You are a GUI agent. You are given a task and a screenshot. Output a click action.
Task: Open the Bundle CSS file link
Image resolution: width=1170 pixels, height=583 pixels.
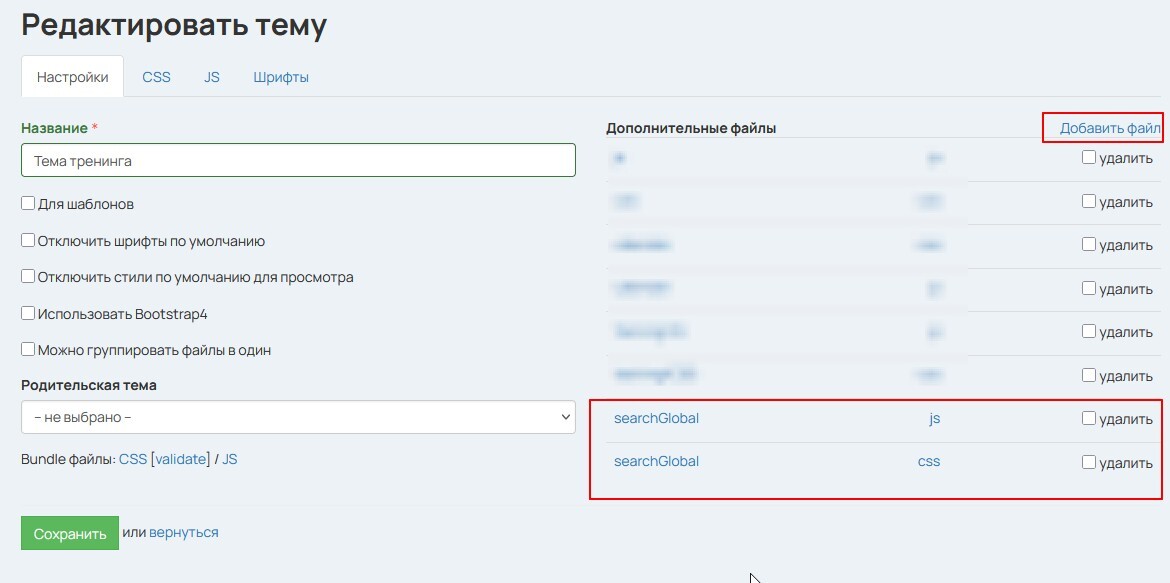pos(132,459)
